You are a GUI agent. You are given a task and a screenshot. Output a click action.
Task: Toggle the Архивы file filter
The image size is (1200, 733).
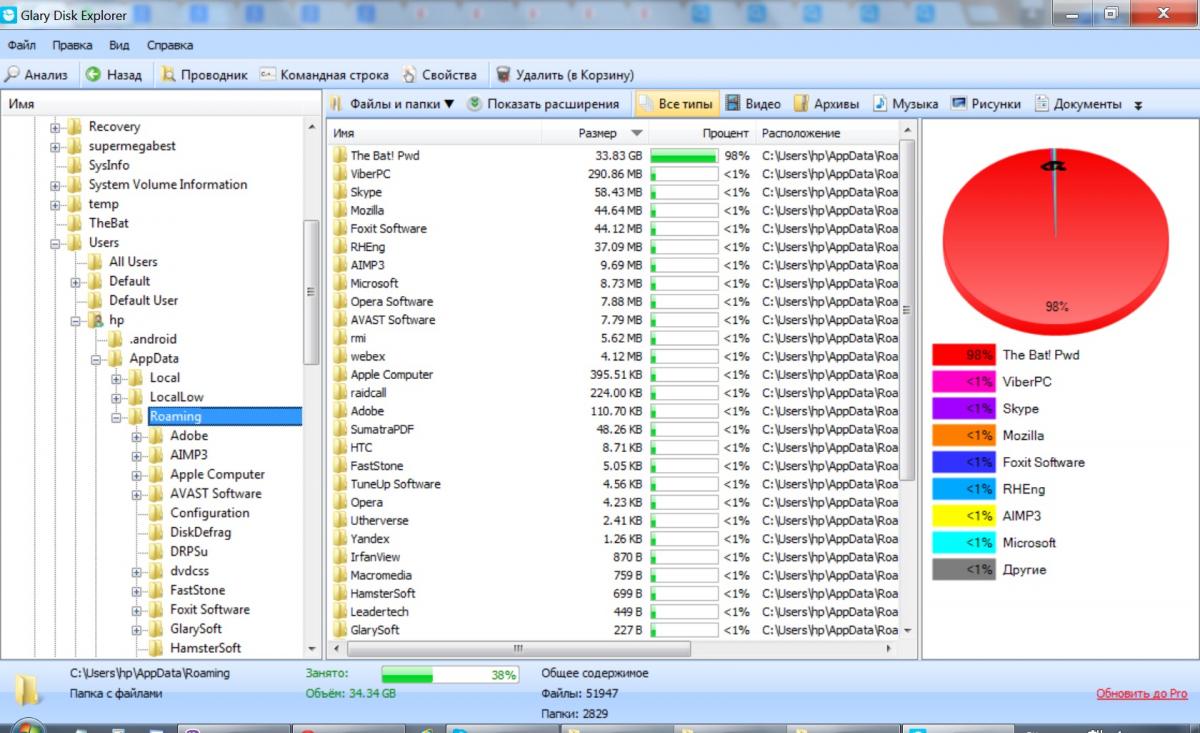[x=829, y=104]
